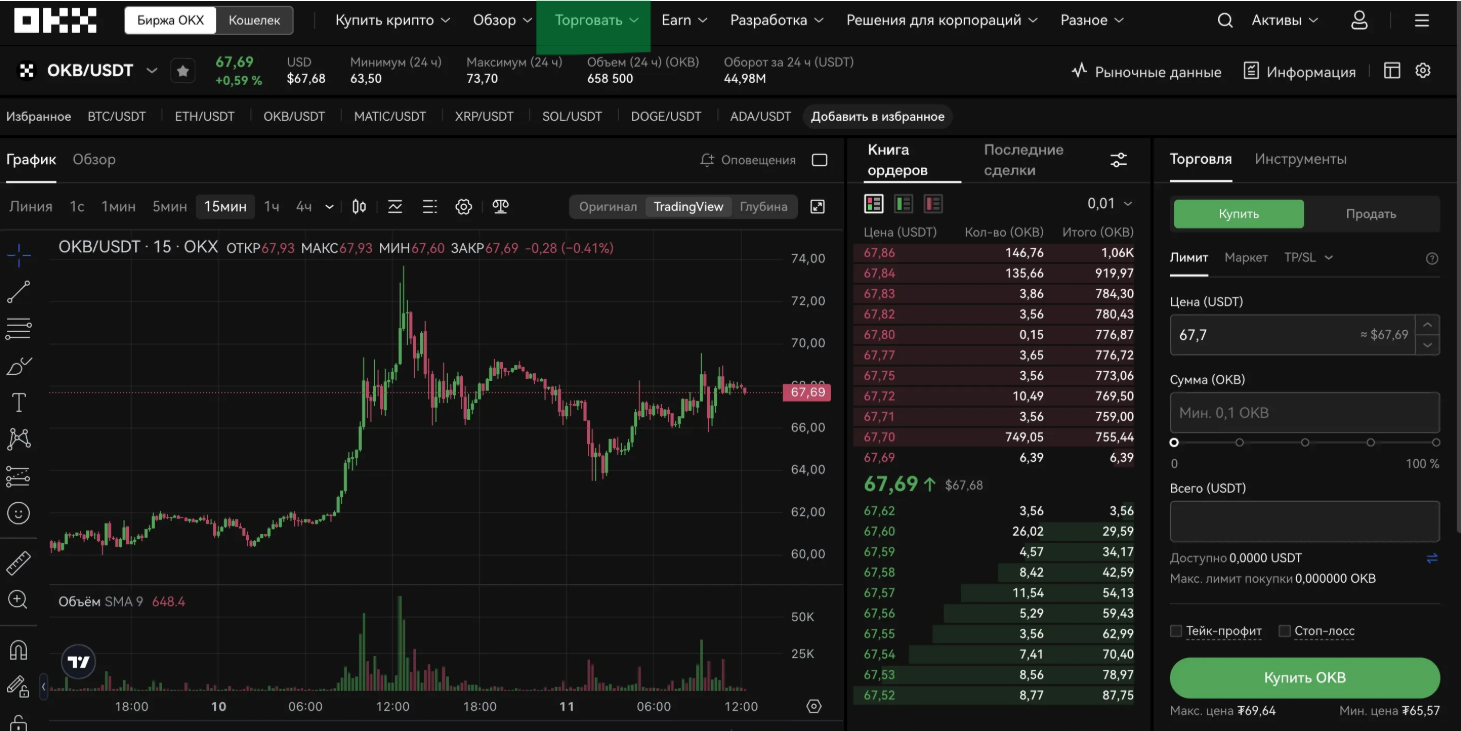Image resolution: width=1461 pixels, height=731 pixels.
Task: Switch to the Последние сделки tab
Action: click(x=1023, y=160)
